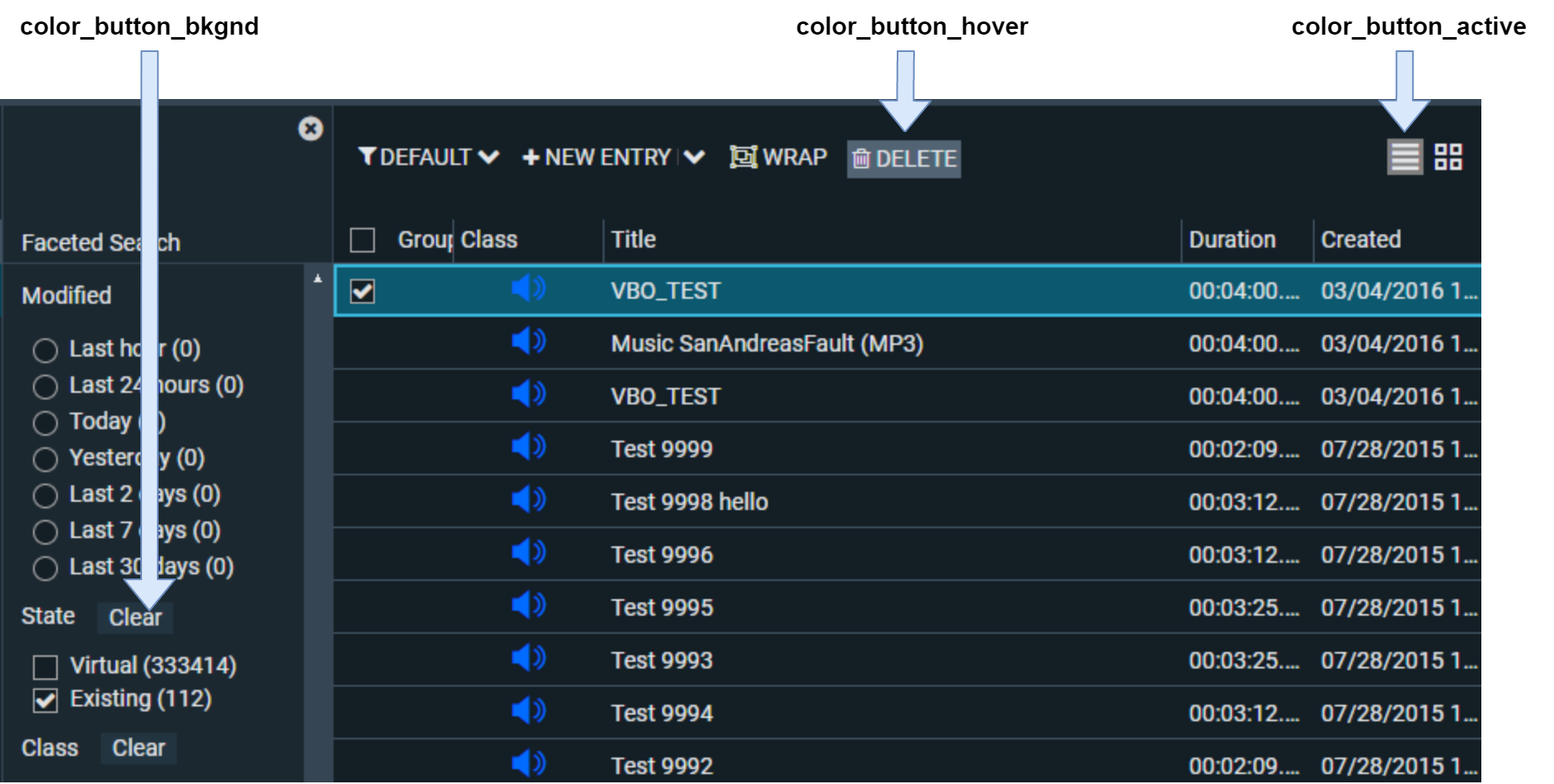Switch to grid view layout
The width and height of the screenshot is (1554, 784).
coord(1447,157)
